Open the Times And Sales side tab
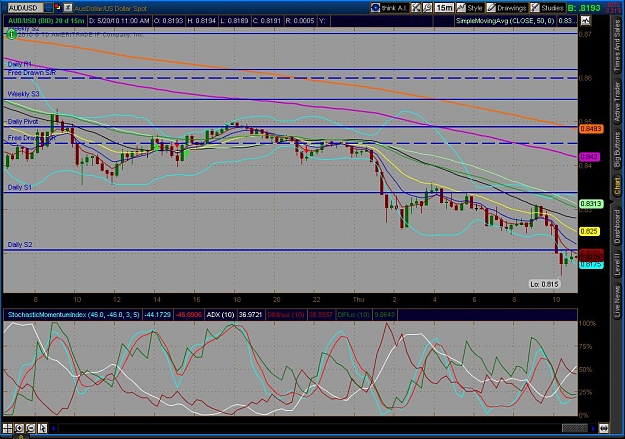 pyautogui.click(x=617, y=47)
